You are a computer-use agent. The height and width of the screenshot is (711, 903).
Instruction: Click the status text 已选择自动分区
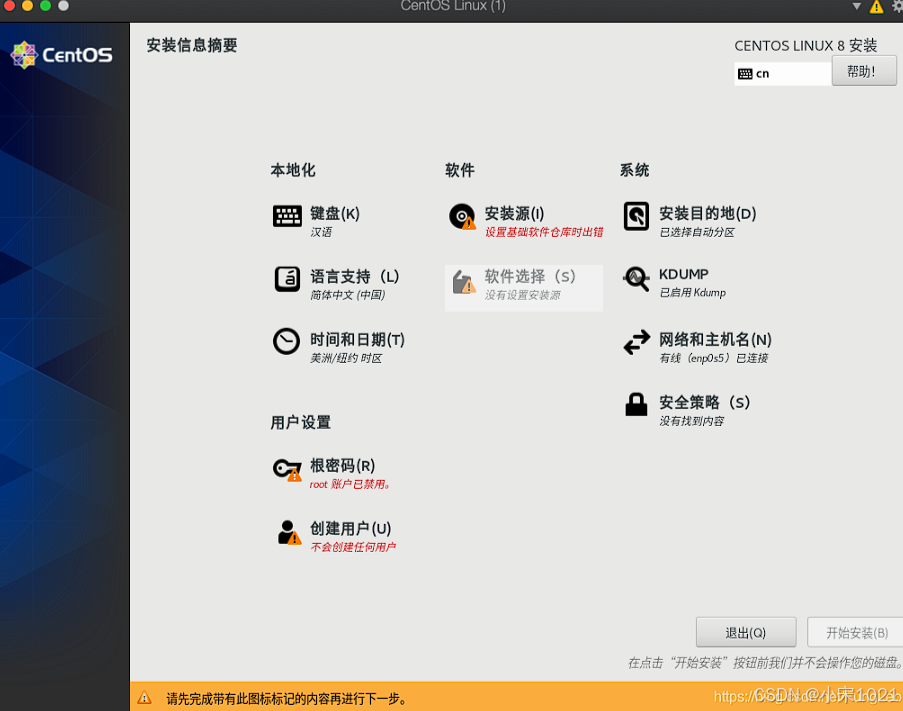697,232
